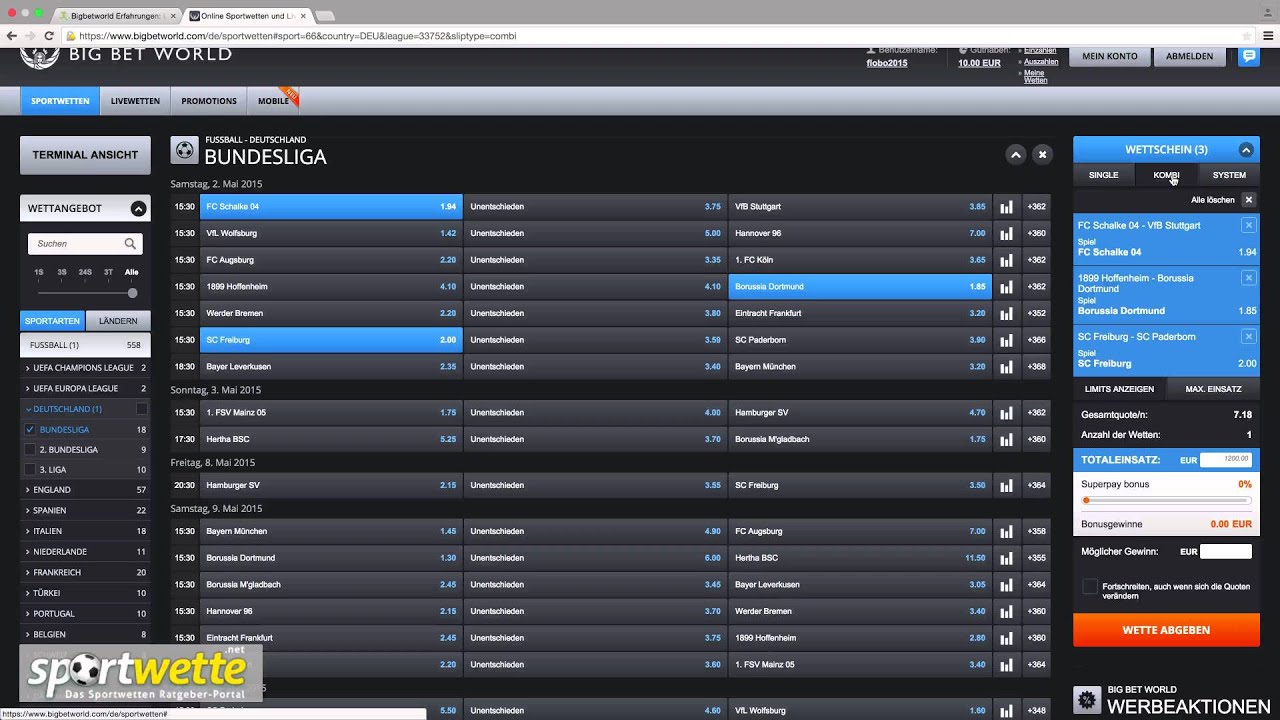Remove FC Schalke 04 bet from slip
The height and width of the screenshot is (720, 1280).
pyautogui.click(x=1248, y=225)
